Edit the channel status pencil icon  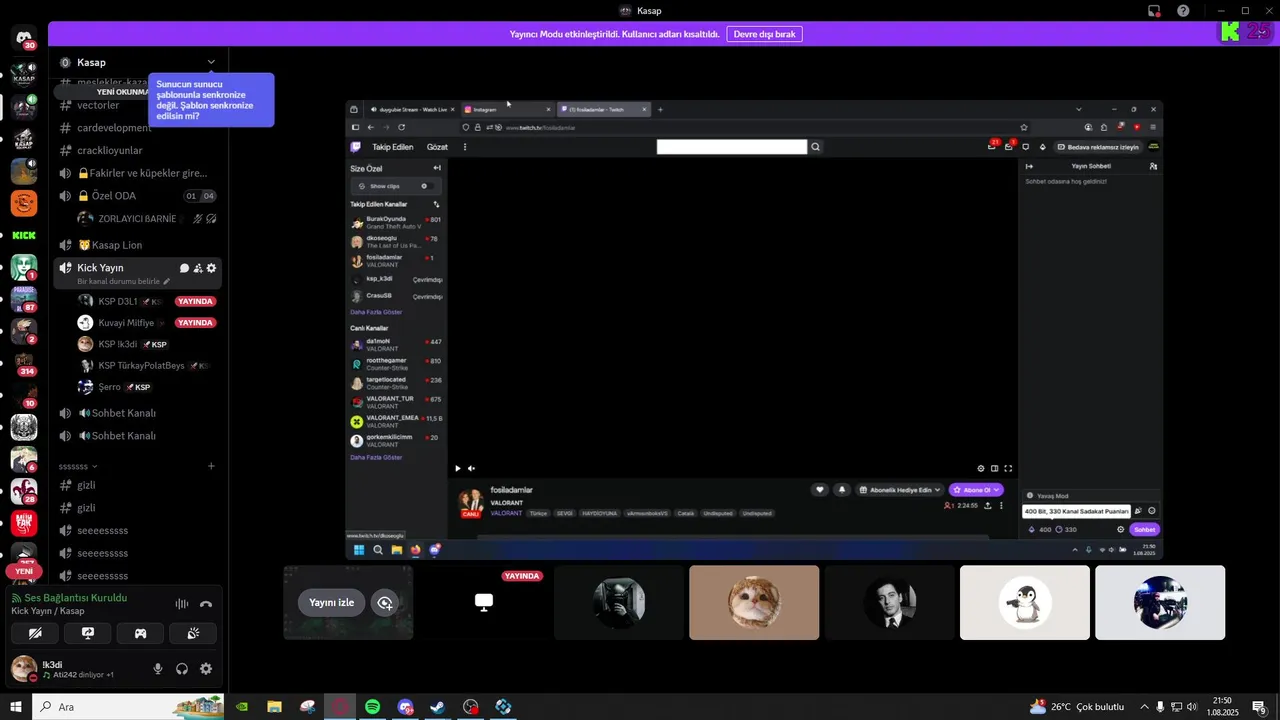coord(167,282)
